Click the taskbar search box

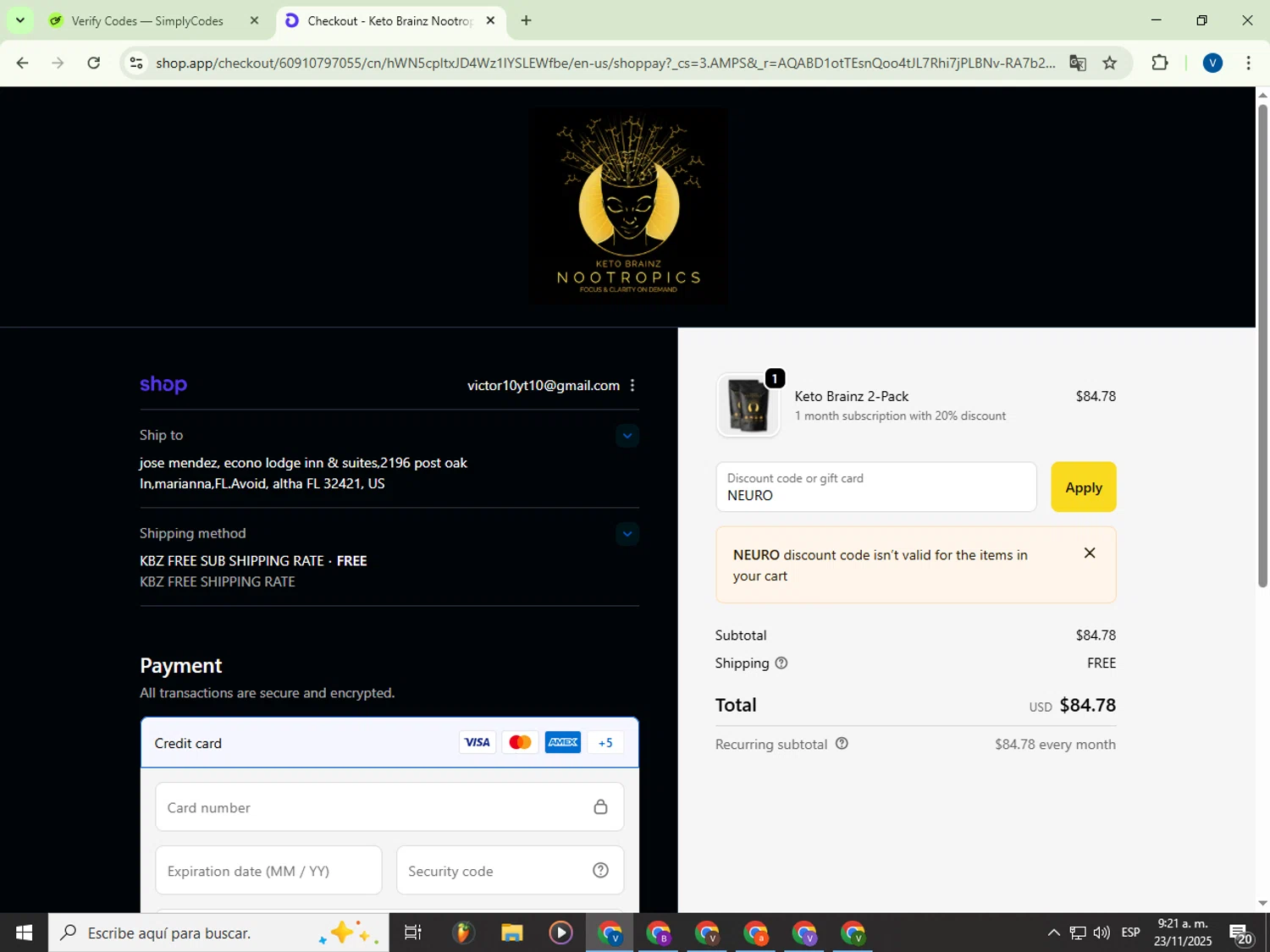point(218,933)
